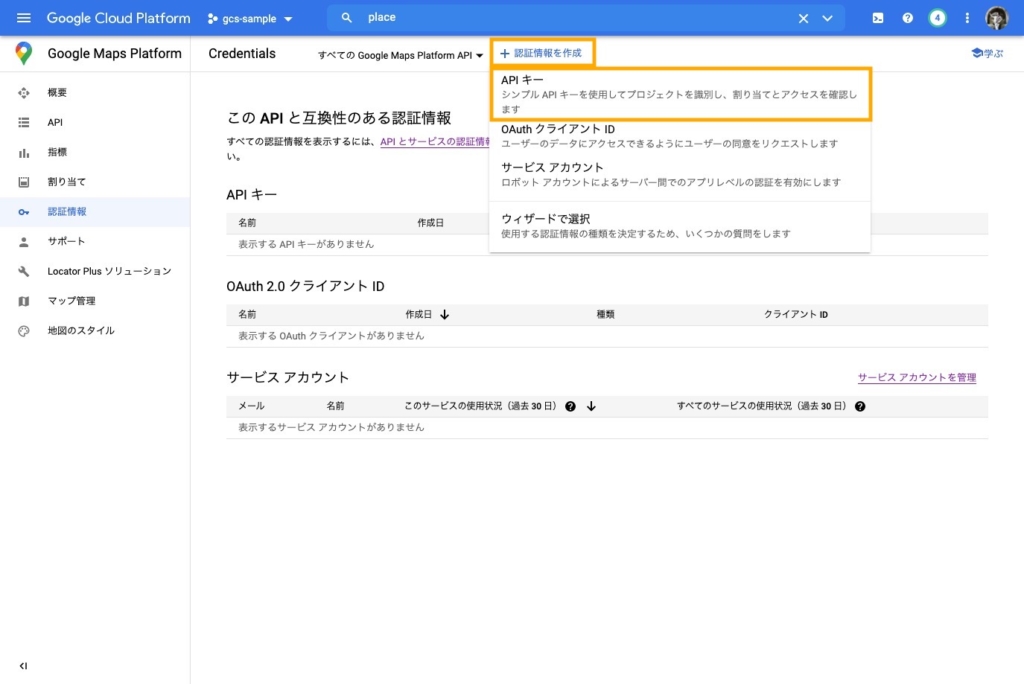The height and width of the screenshot is (684, 1024).
Task: Click the Locator Plus wrench icon
Action: (x=24, y=271)
